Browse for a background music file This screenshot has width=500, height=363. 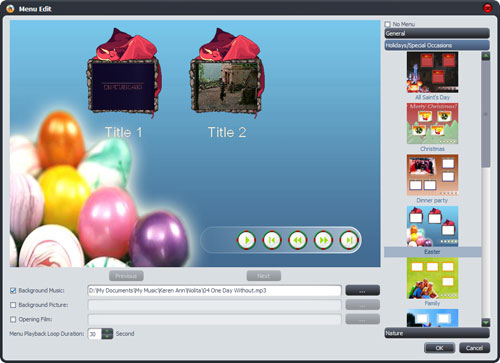click(362, 290)
